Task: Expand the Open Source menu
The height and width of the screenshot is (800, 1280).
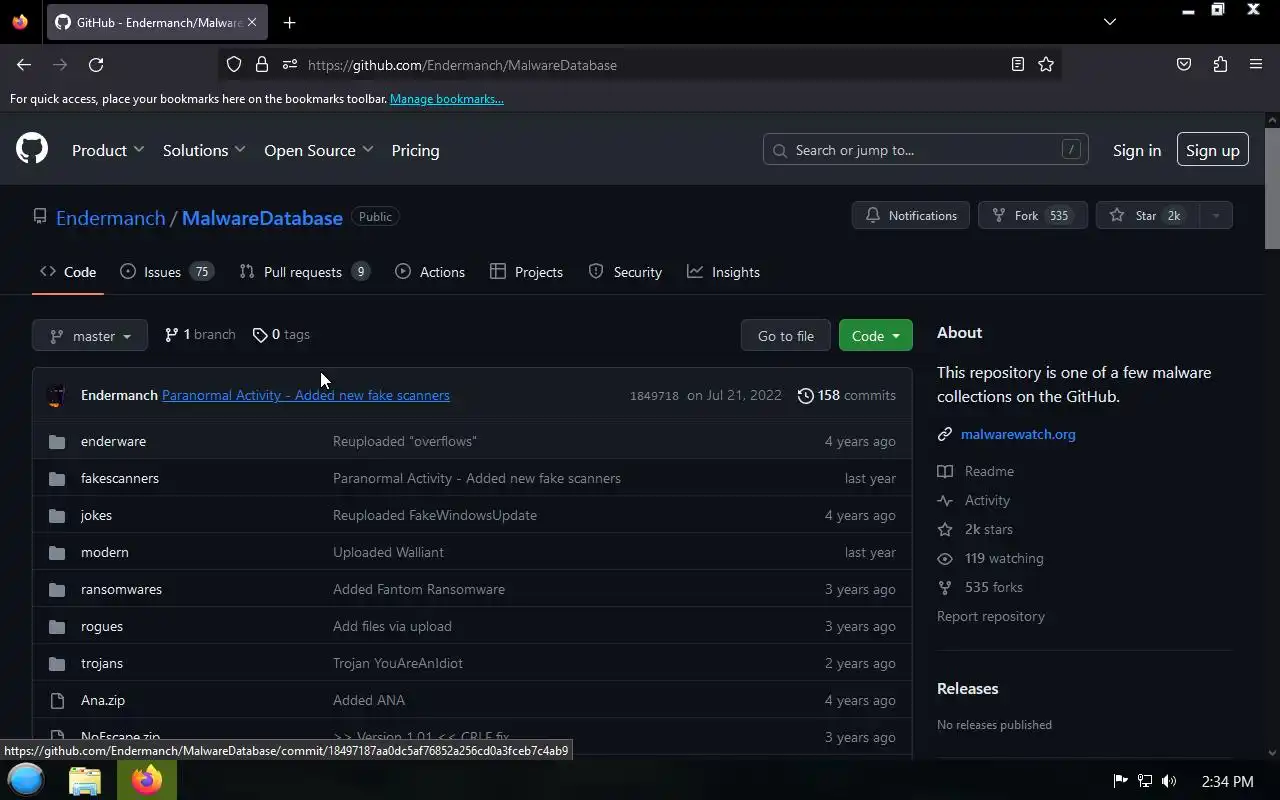Action: coord(318,150)
